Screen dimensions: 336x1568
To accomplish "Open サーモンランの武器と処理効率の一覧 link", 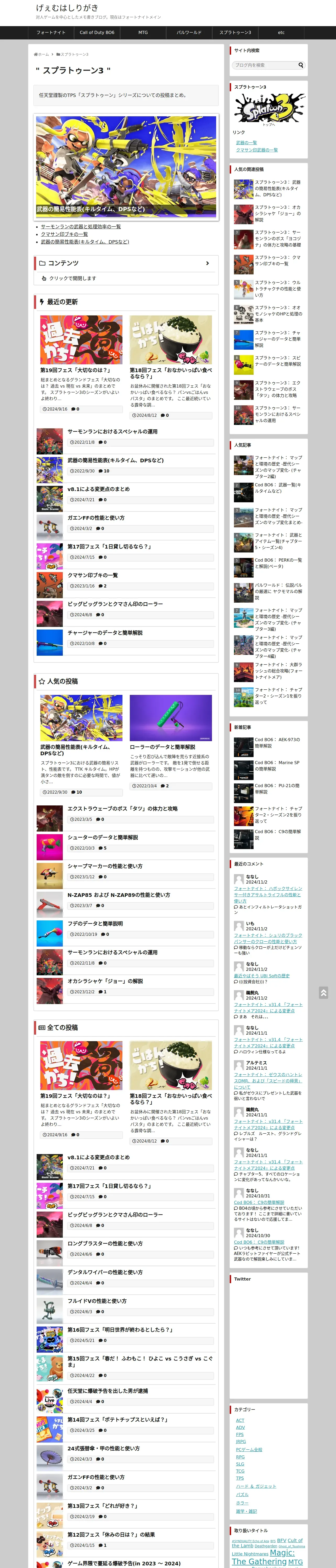I will [81, 226].
